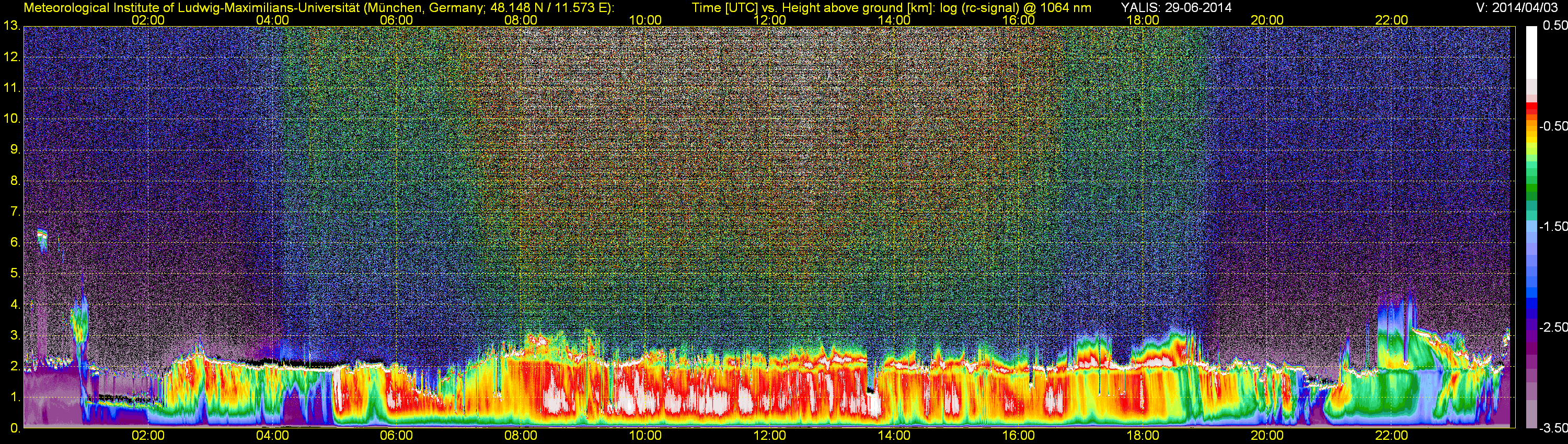Viewport: 1568px width, 444px height.
Task: Select the '02:00' tick label on the bottom axis
Action: coord(148,436)
